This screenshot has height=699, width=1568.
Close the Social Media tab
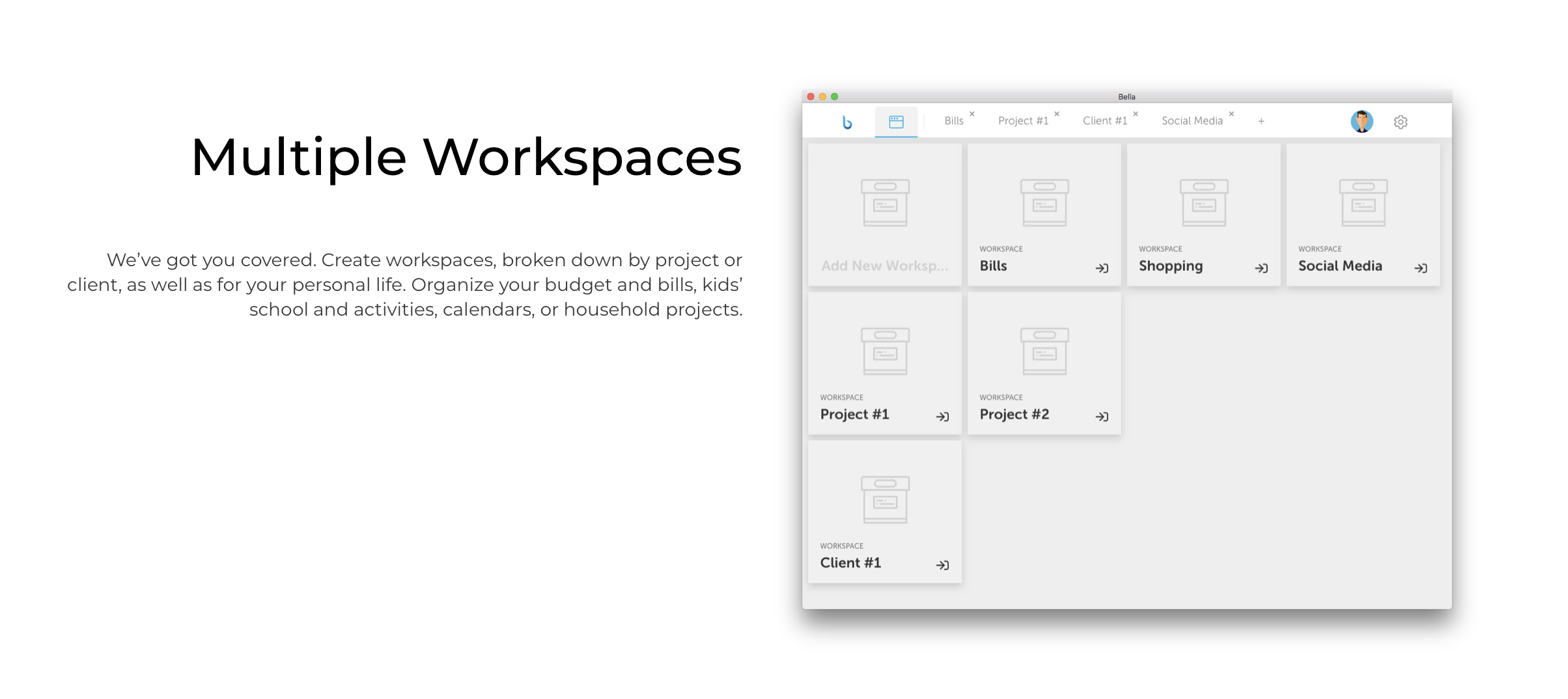click(1231, 113)
